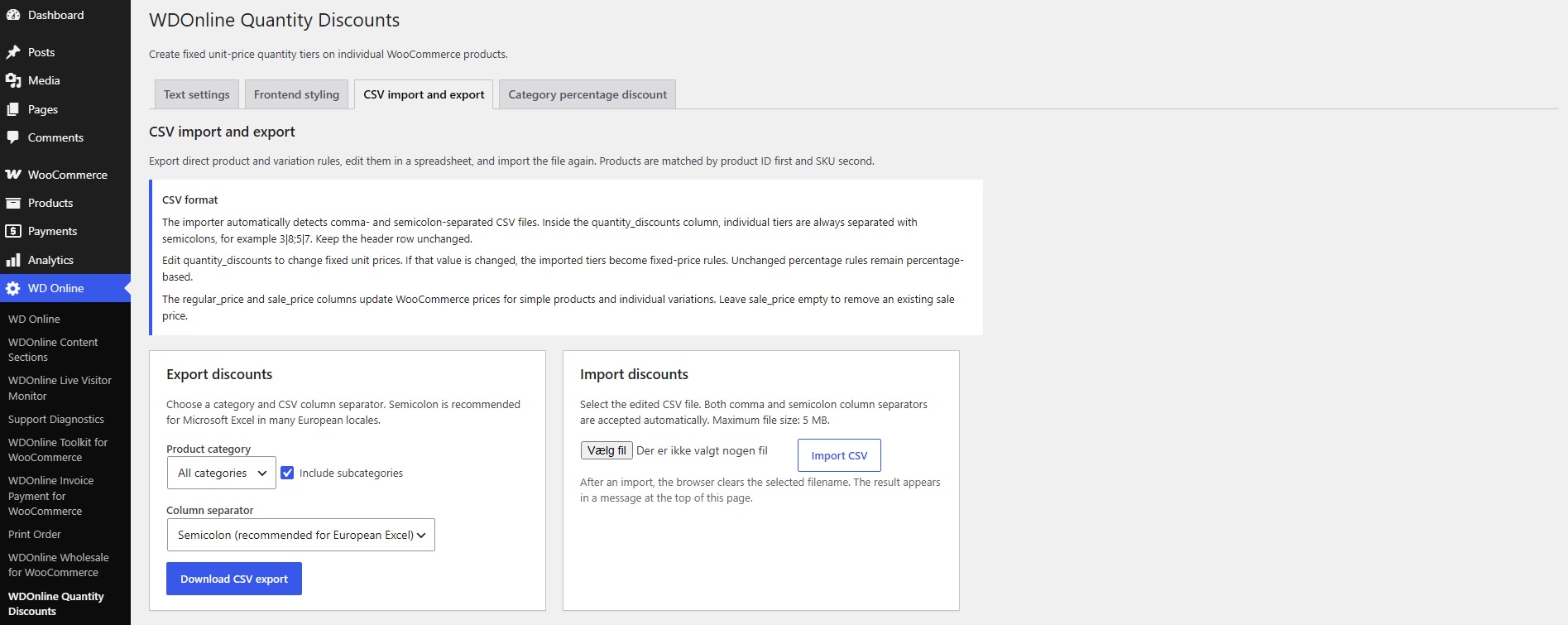Click the WD Online gear icon
The image size is (1568, 625).
pyautogui.click(x=13, y=288)
